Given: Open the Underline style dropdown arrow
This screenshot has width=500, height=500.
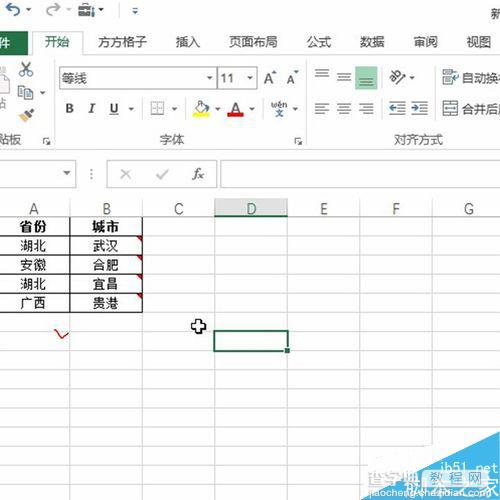Looking at the screenshot, I should click(x=131, y=109).
